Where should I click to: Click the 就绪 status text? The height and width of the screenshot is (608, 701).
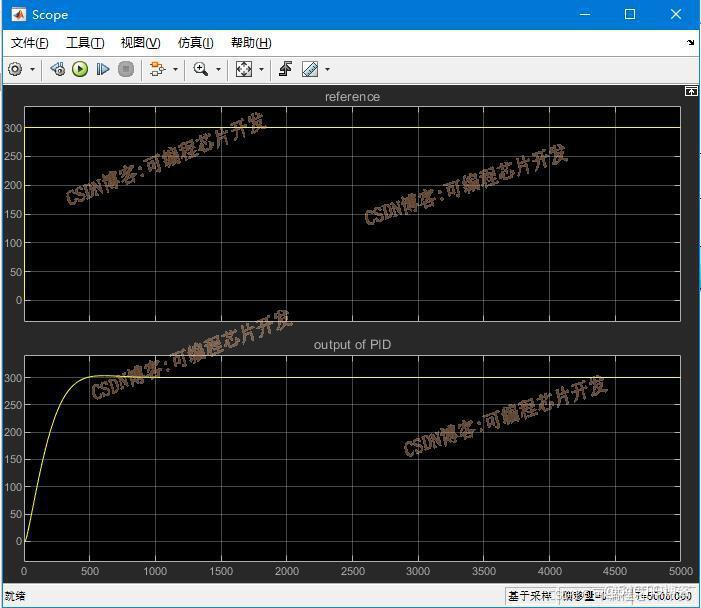coord(15,596)
